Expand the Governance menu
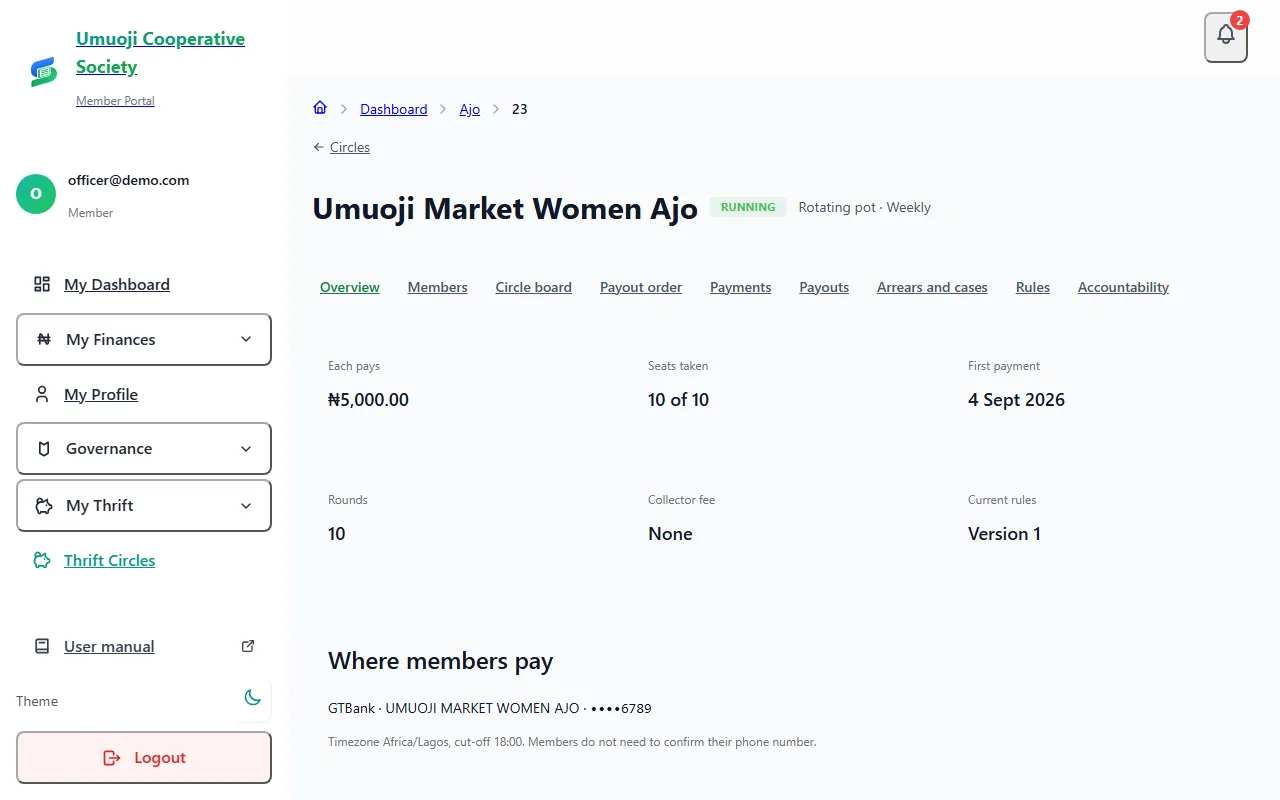Viewport: 1280px width, 800px height. pyautogui.click(x=144, y=448)
